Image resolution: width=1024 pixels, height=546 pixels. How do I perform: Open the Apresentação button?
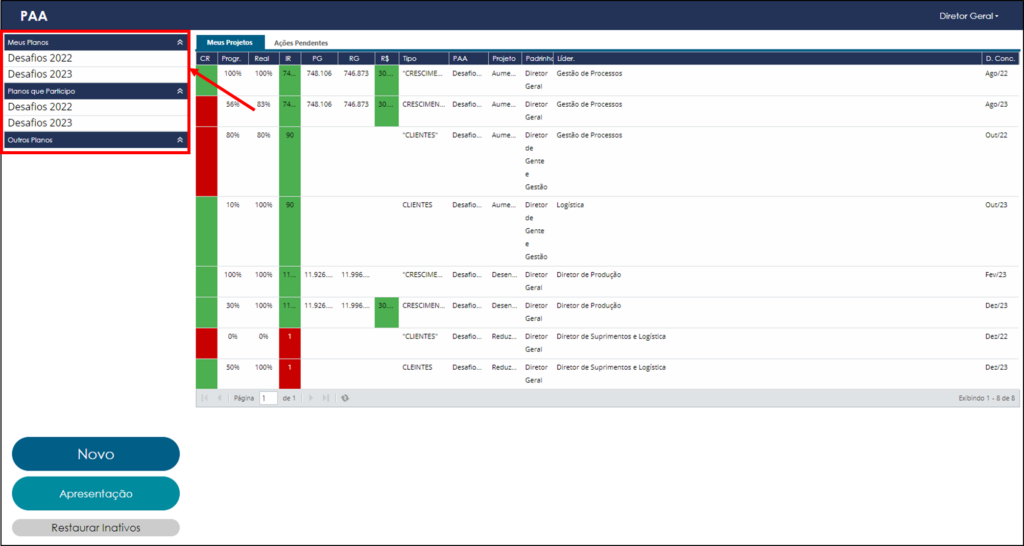96,494
